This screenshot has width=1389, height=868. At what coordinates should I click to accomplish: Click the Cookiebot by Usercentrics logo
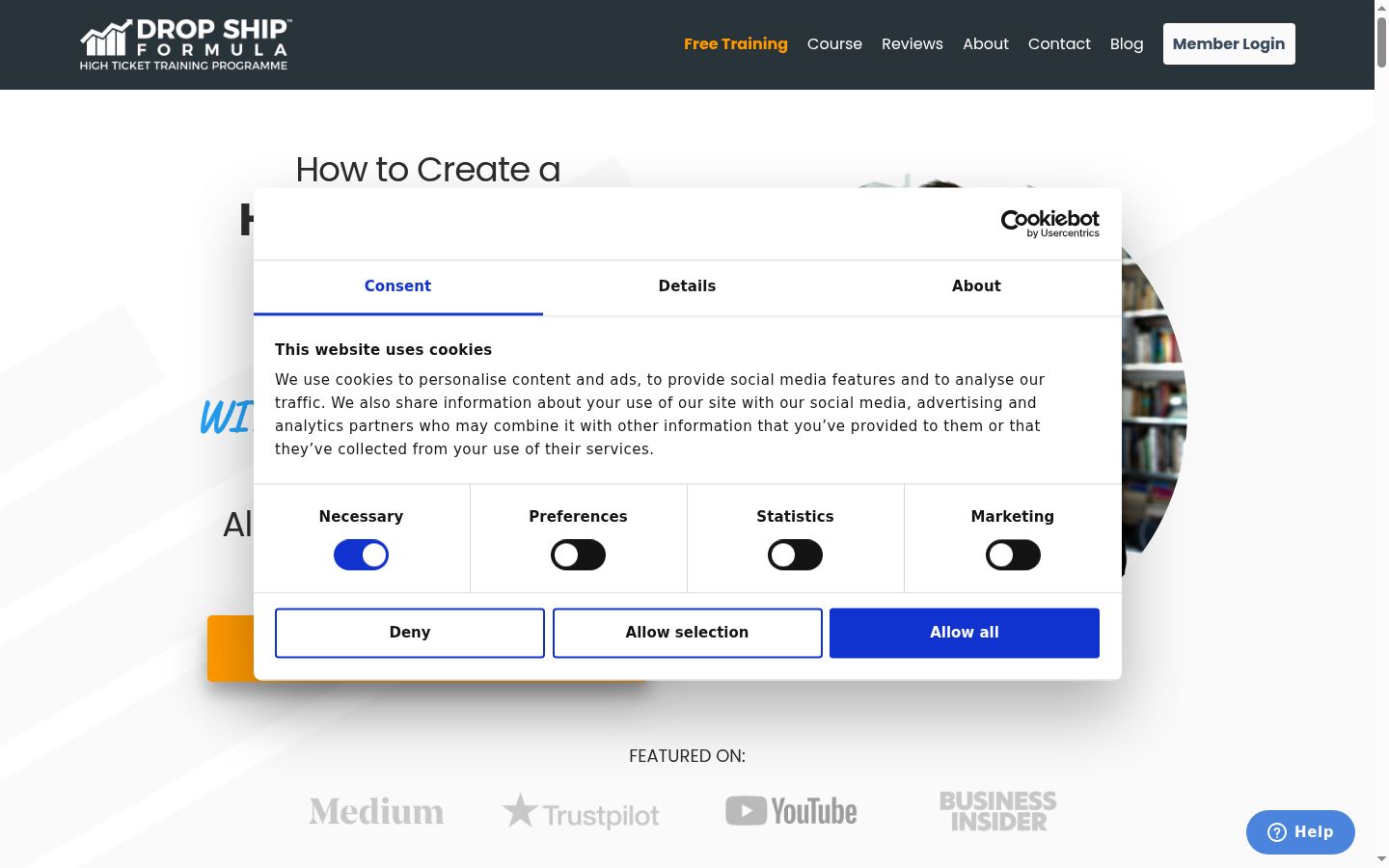(1049, 224)
